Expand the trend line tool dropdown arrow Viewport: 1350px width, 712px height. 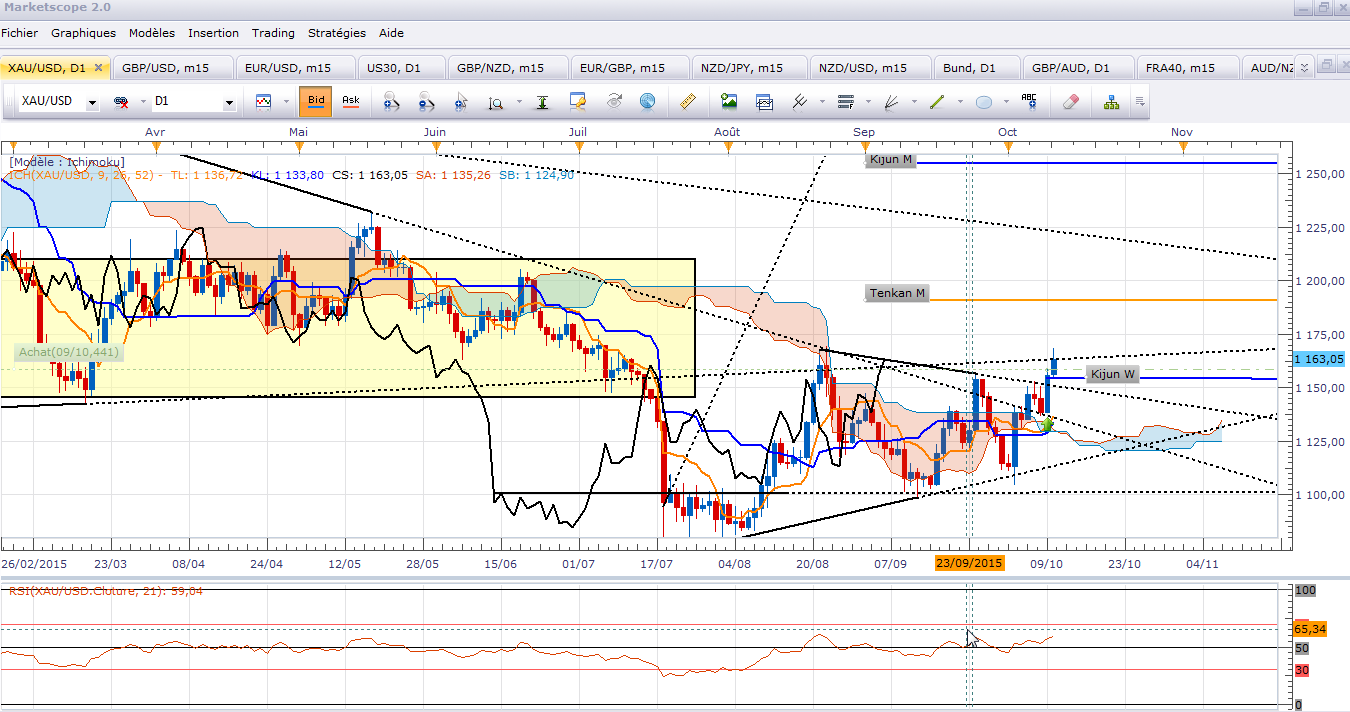960,102
